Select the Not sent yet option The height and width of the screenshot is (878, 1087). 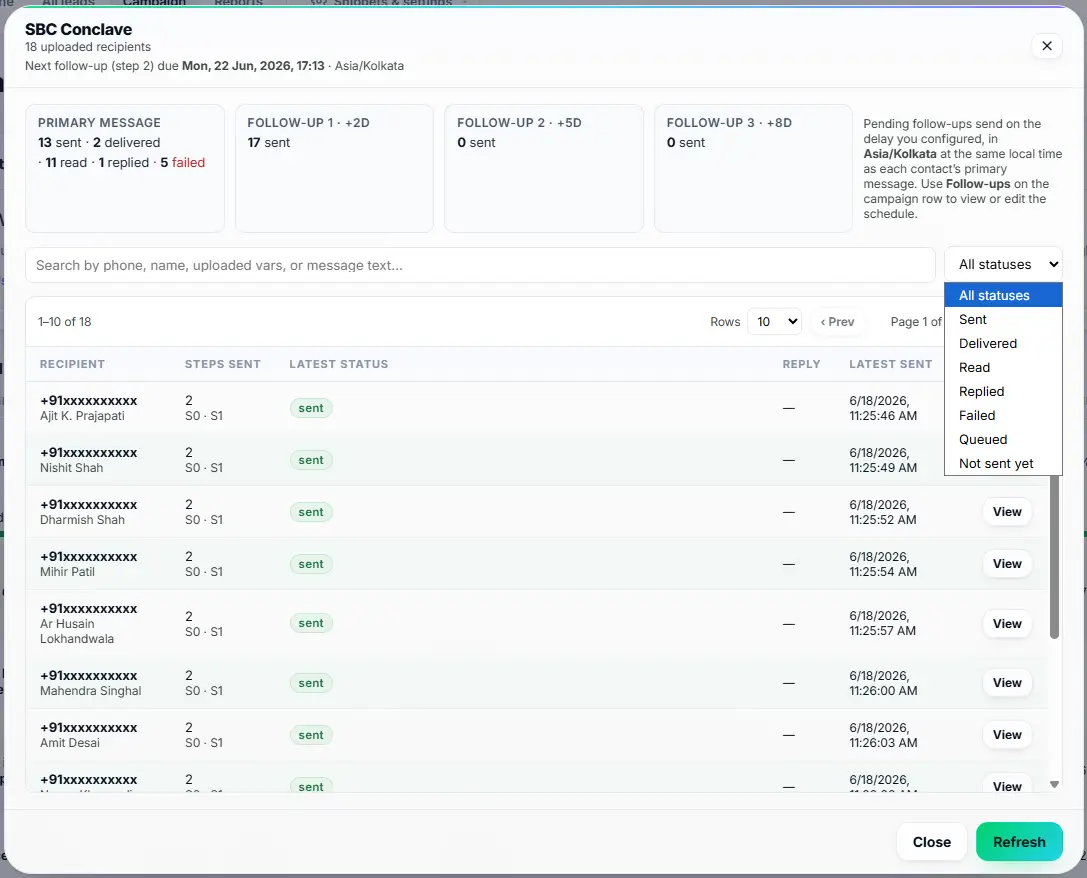point(1003,464)
